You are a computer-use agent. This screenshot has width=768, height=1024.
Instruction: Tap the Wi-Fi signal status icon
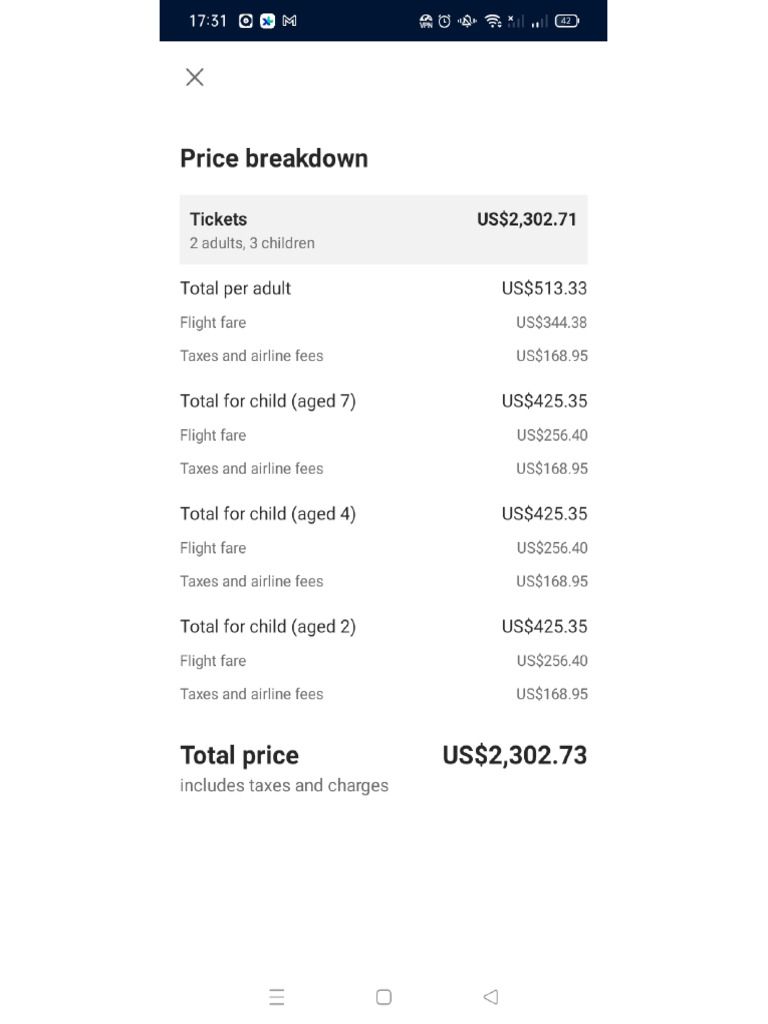[x=492, y=21]
